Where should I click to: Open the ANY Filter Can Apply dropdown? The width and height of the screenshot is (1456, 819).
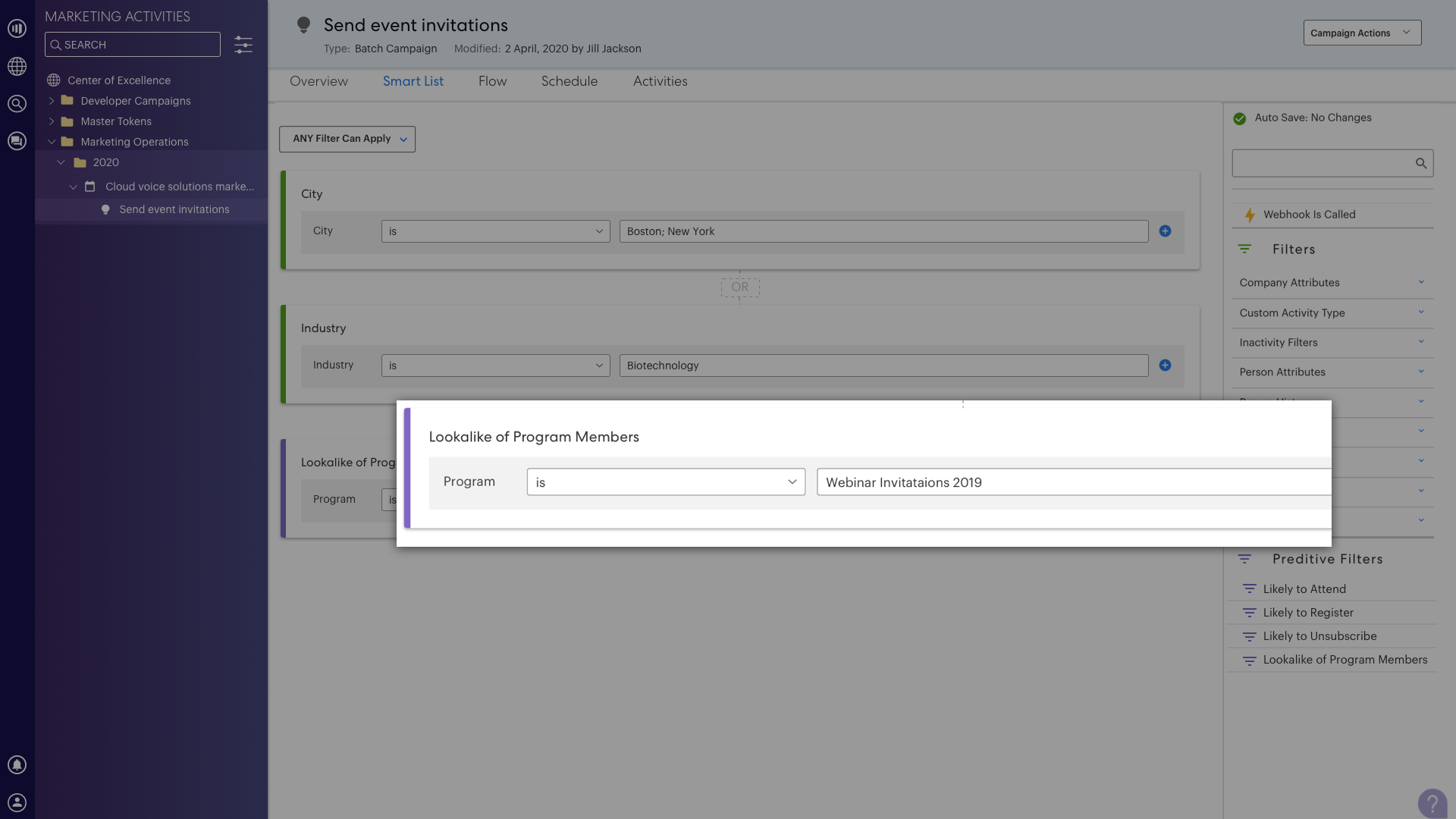(347, 139)
